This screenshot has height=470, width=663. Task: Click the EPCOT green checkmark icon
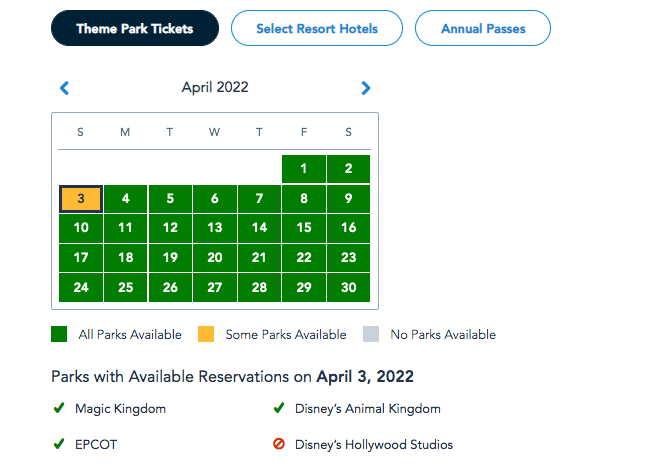coord(59,444)
